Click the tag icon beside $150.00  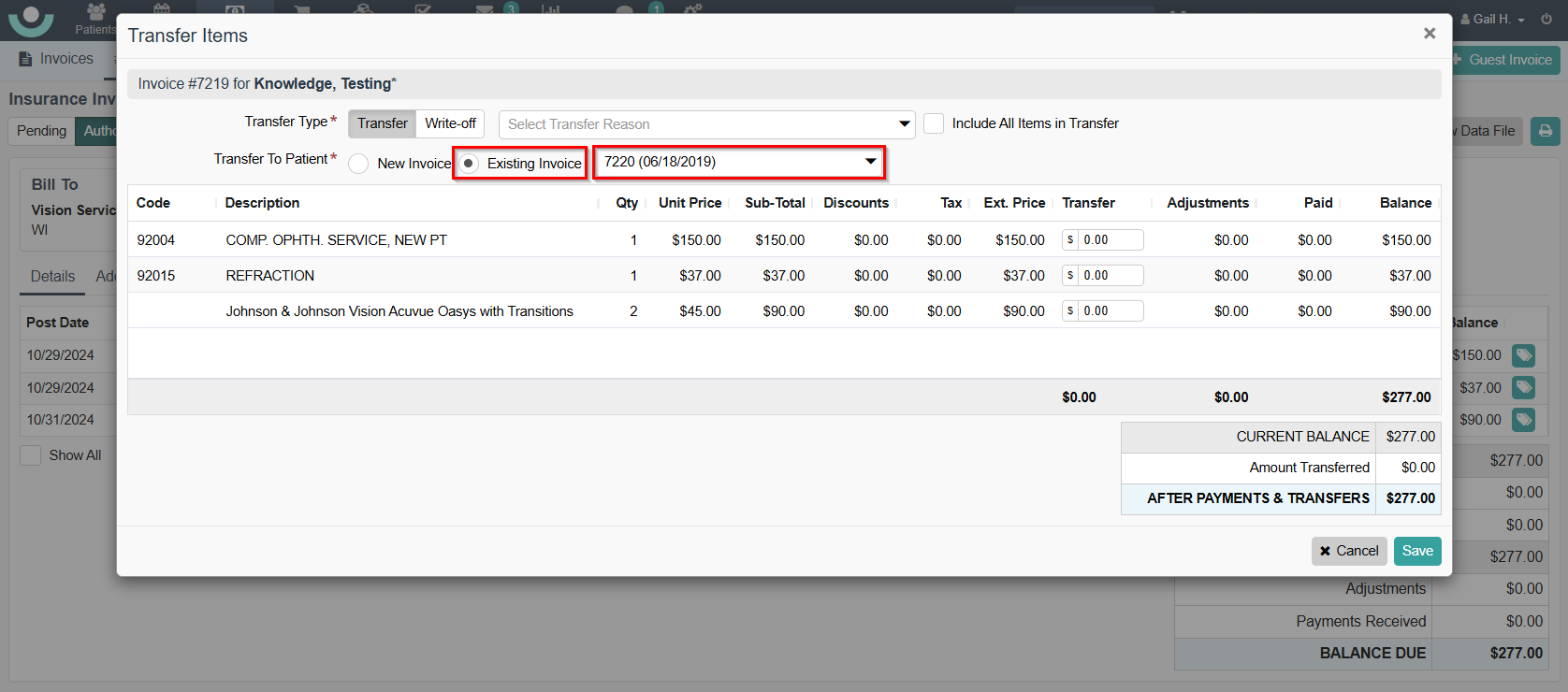point(1523,355)
